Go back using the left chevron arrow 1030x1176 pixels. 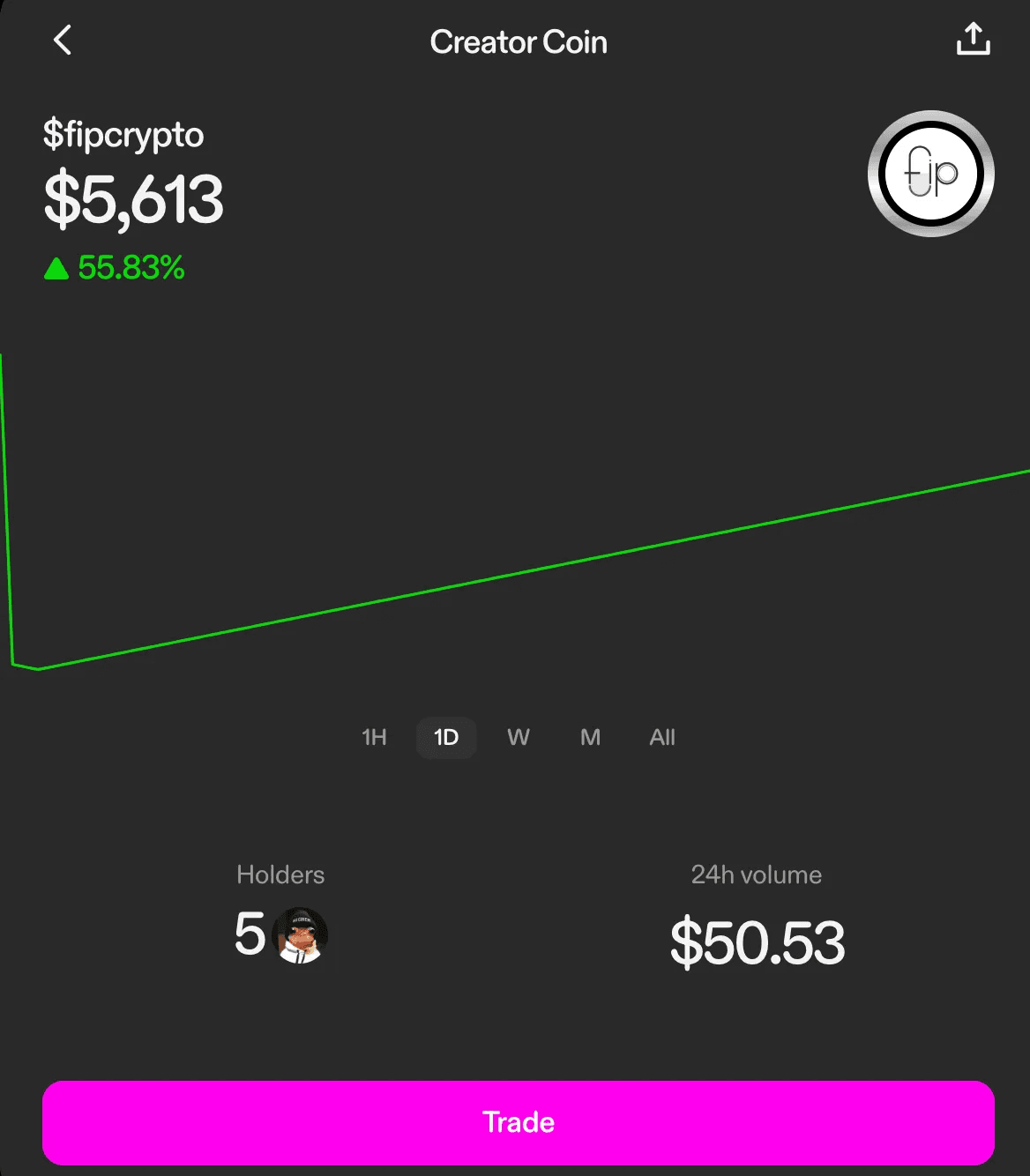tap(62, 40)
